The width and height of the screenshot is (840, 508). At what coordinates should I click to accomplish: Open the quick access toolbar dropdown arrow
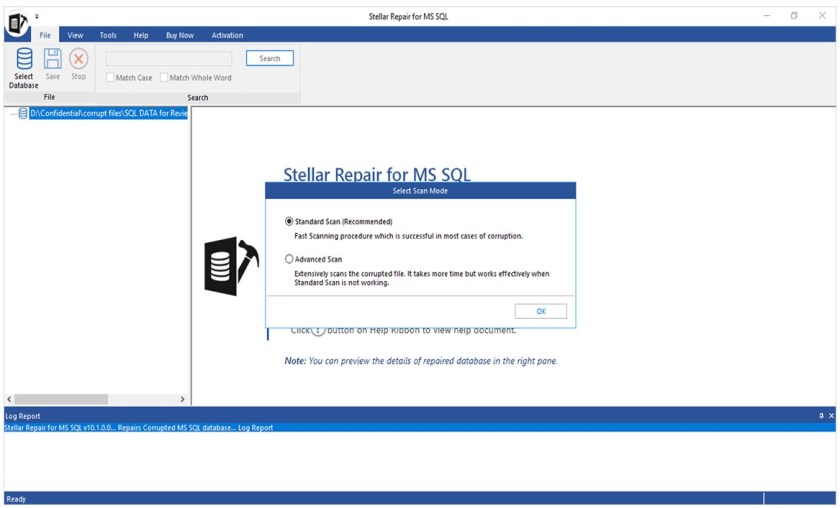click(x=37, y=17)
